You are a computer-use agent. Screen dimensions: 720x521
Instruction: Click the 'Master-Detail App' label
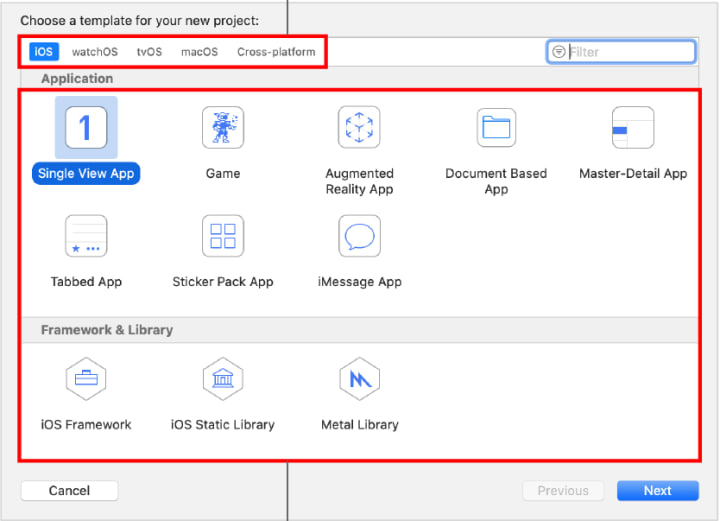pyautogui.click(x=633, y=174)
